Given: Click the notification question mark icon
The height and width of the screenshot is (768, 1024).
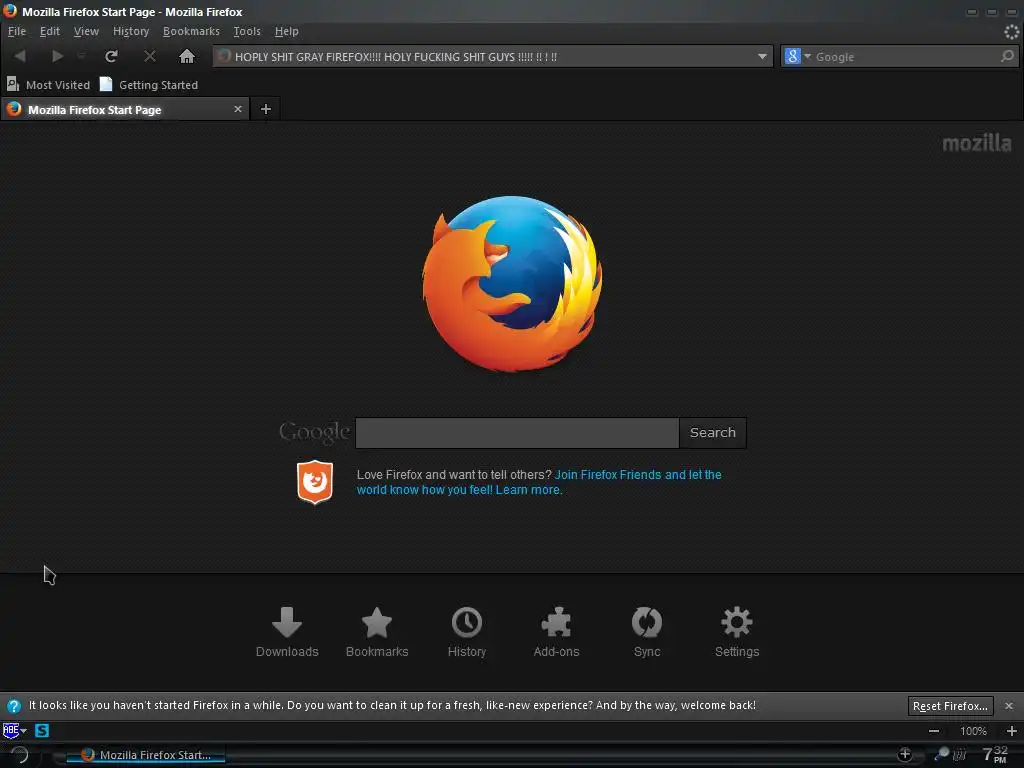Looking at the screenshot, I should click(x=14, y=706).
